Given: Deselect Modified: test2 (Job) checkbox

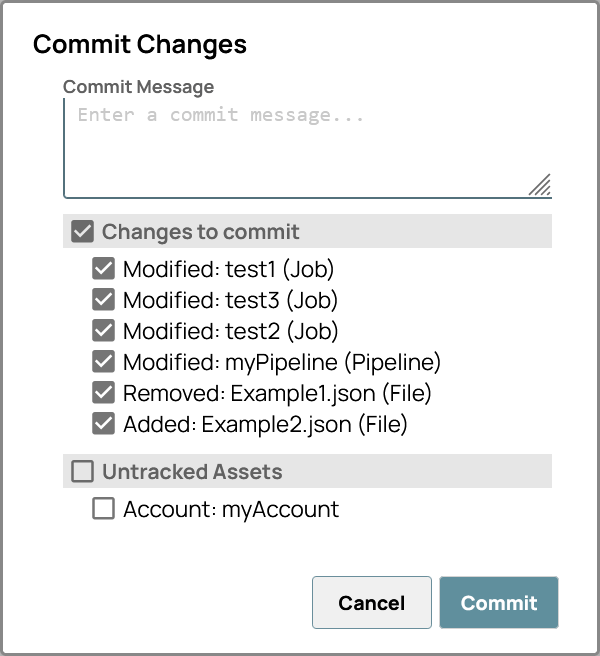Looking at the screenshot, I should click(103, 331).
